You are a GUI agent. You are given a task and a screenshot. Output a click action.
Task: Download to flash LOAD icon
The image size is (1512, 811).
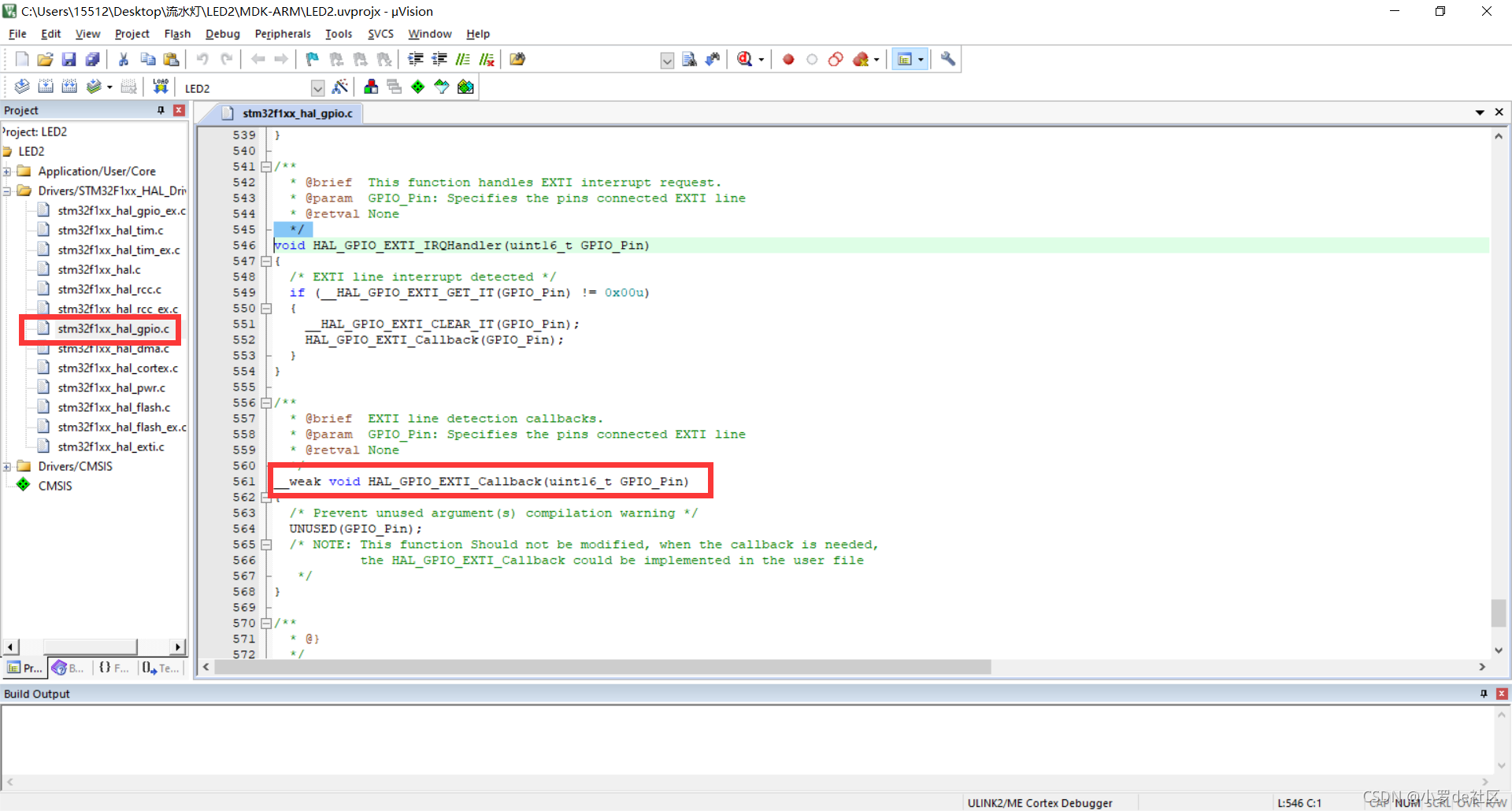pyautogui.click(x=161, y=87)
